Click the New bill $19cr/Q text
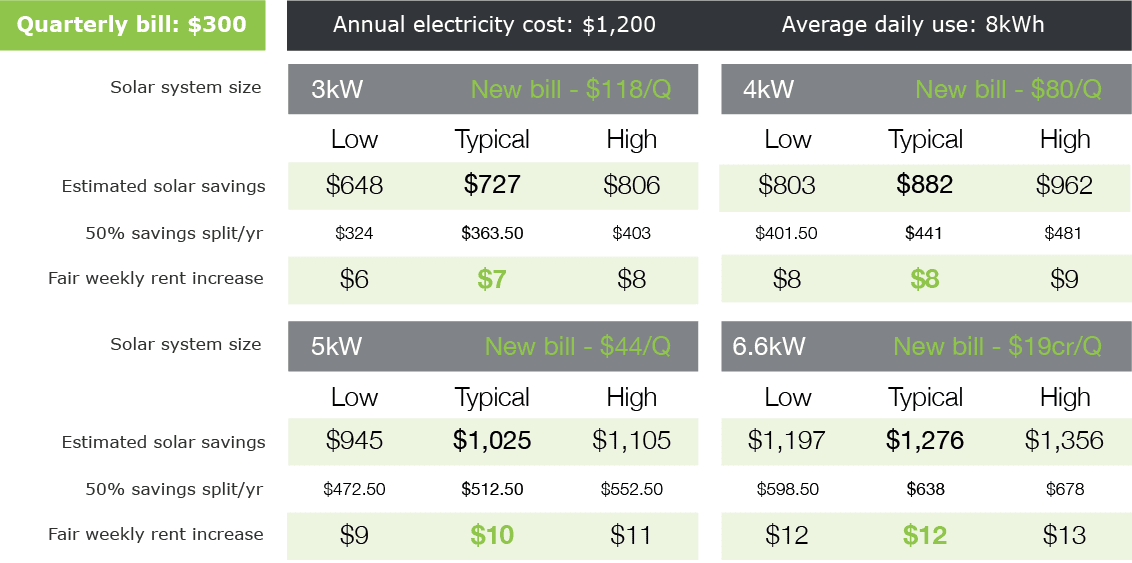The image size is (1132, 563). (x=997, y=346)
